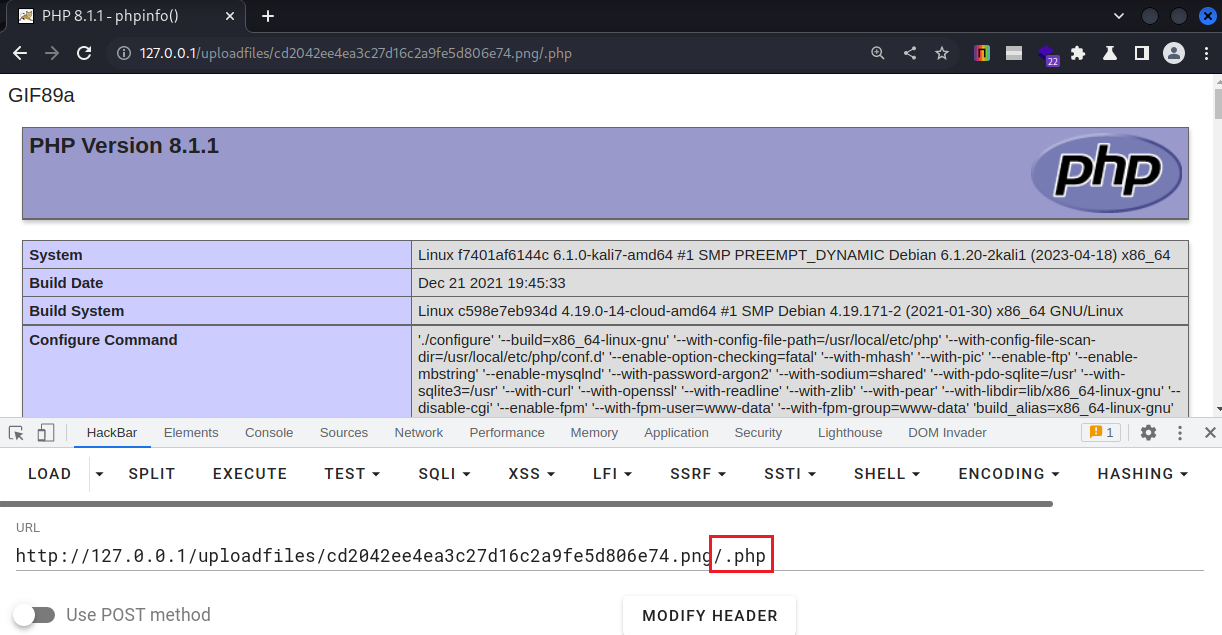The height and width of the screenshot is (635, 1222).
Task: Click the HackBar SPLIT button
Action: click(152, 474)
